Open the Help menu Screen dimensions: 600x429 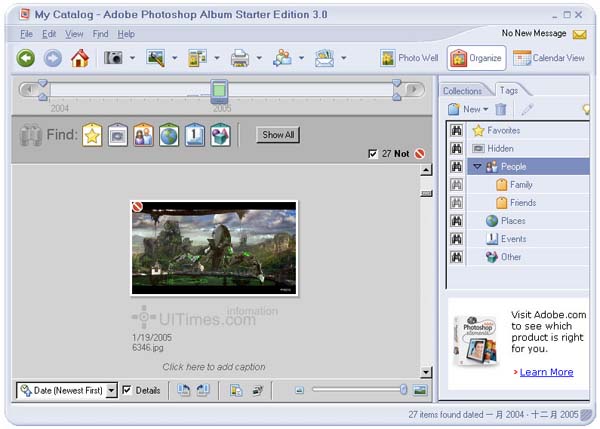tap(126, 34)
